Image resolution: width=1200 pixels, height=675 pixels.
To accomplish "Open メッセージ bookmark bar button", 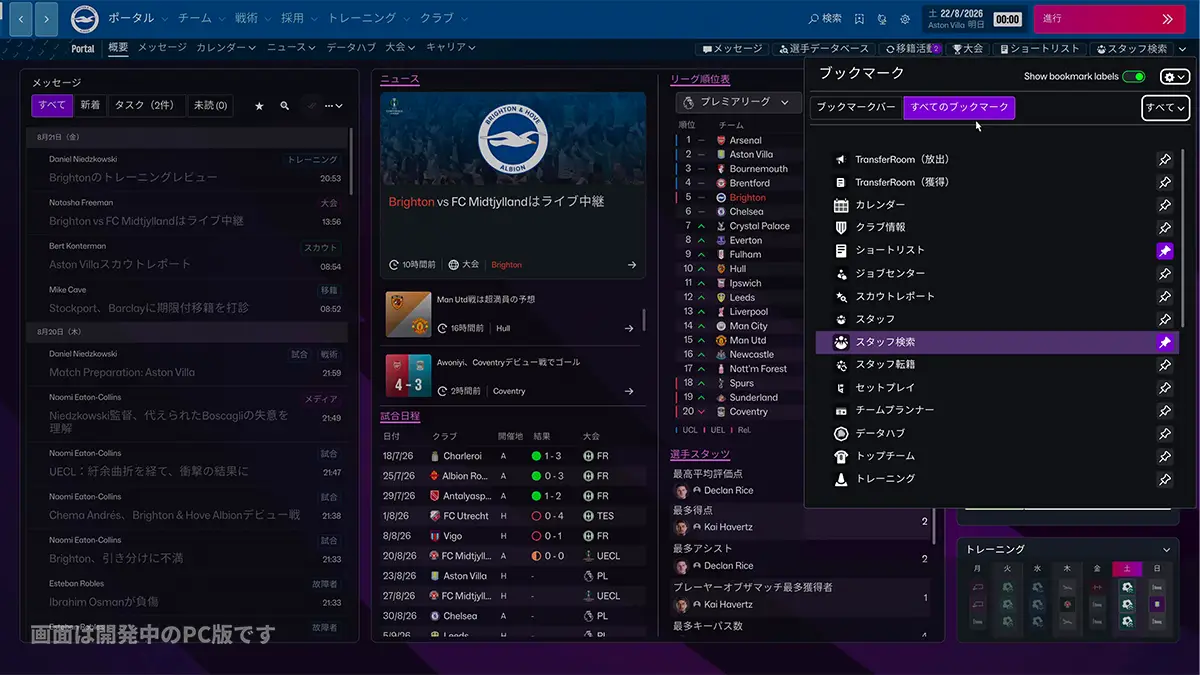I will click(732, 48).
